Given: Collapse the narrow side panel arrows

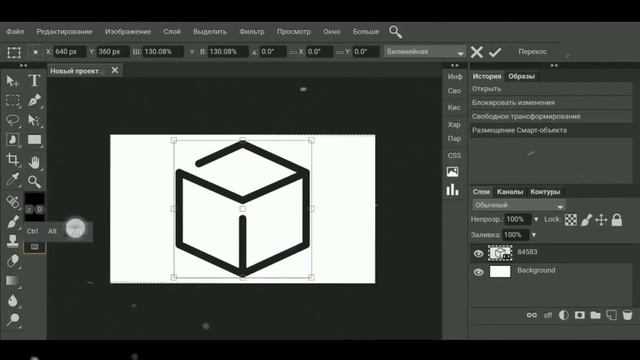Looking at the screenshot, I should [454, 65].
